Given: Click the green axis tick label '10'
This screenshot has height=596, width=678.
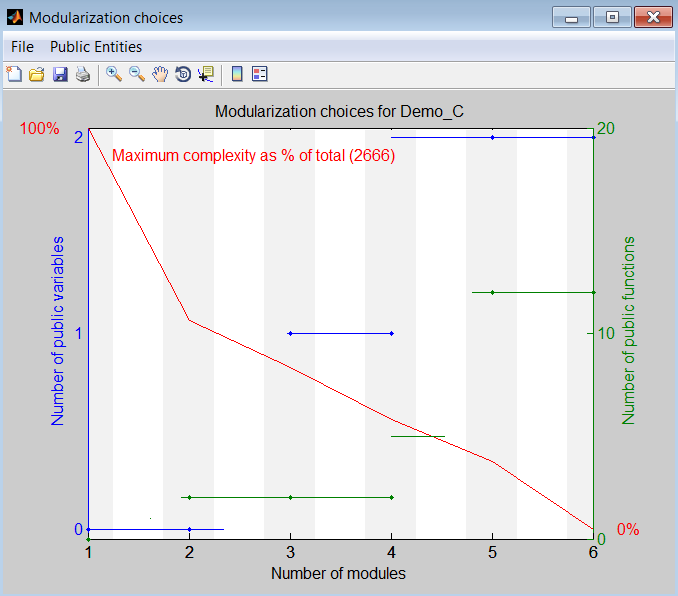Looking at the screenshot, I should click(x=606, y=333).
